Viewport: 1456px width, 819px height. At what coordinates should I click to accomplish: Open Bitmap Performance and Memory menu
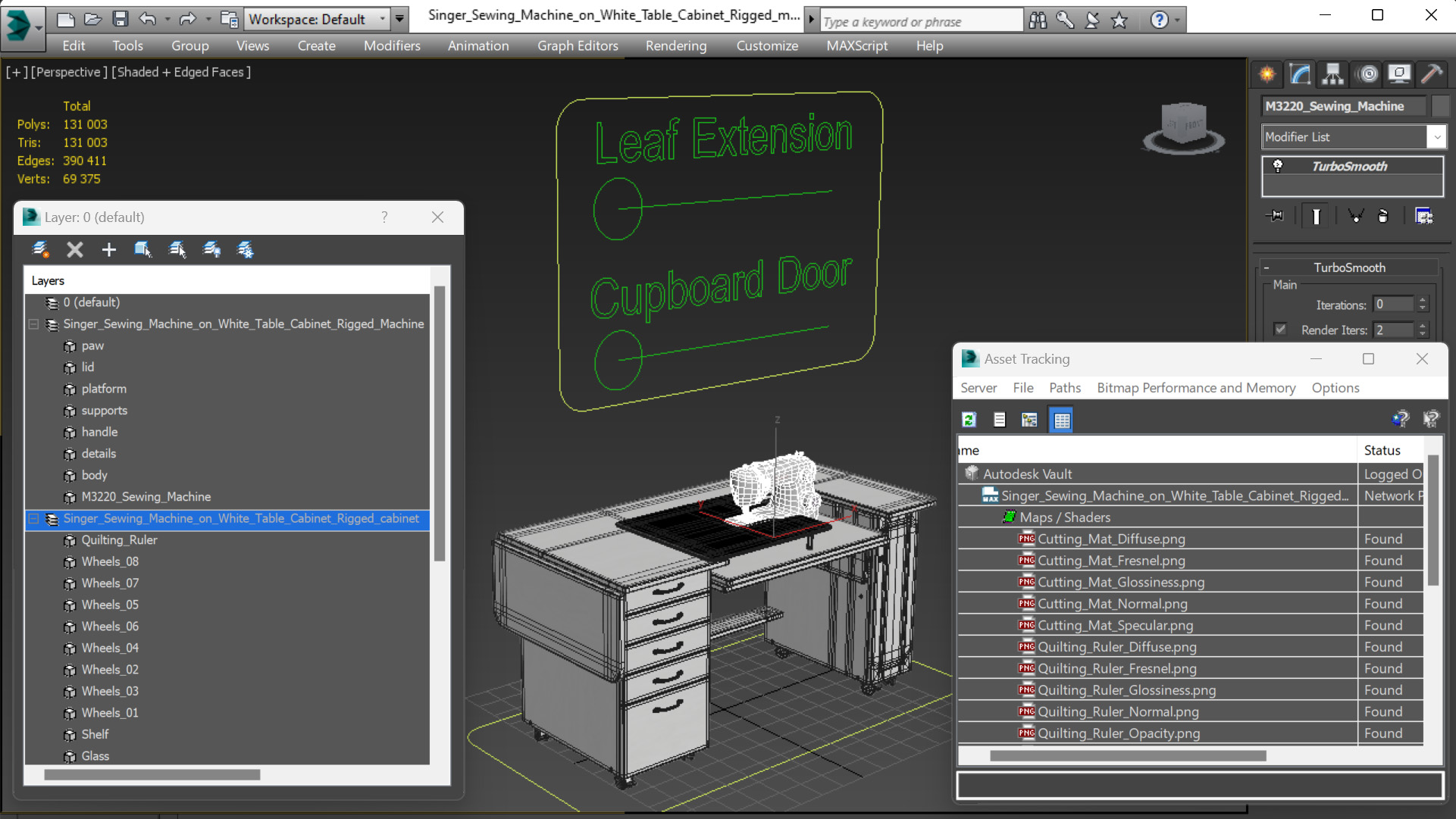1196,388
